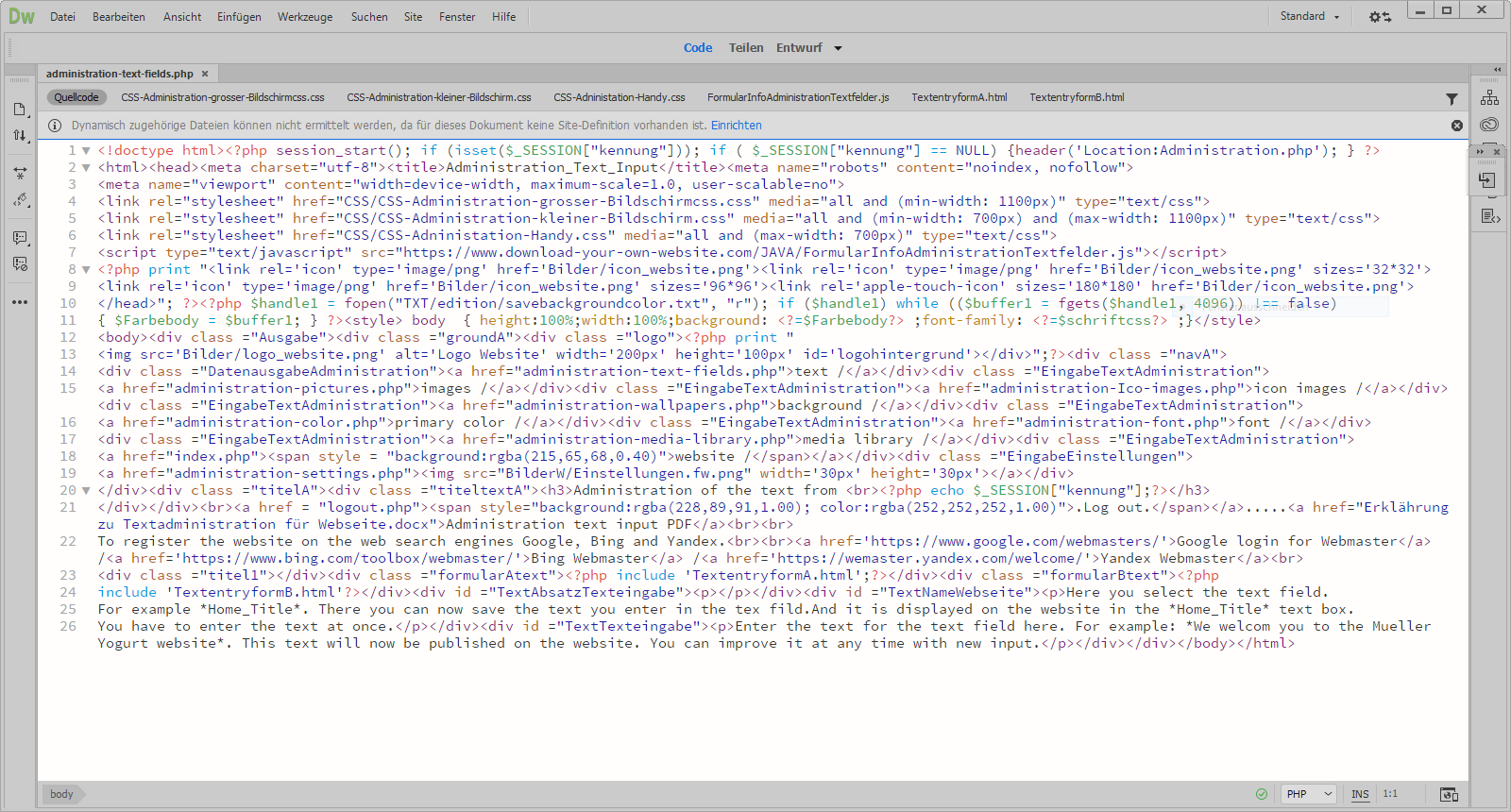
Task: Open the Suchen menu
Action: [x=369, y=17]
